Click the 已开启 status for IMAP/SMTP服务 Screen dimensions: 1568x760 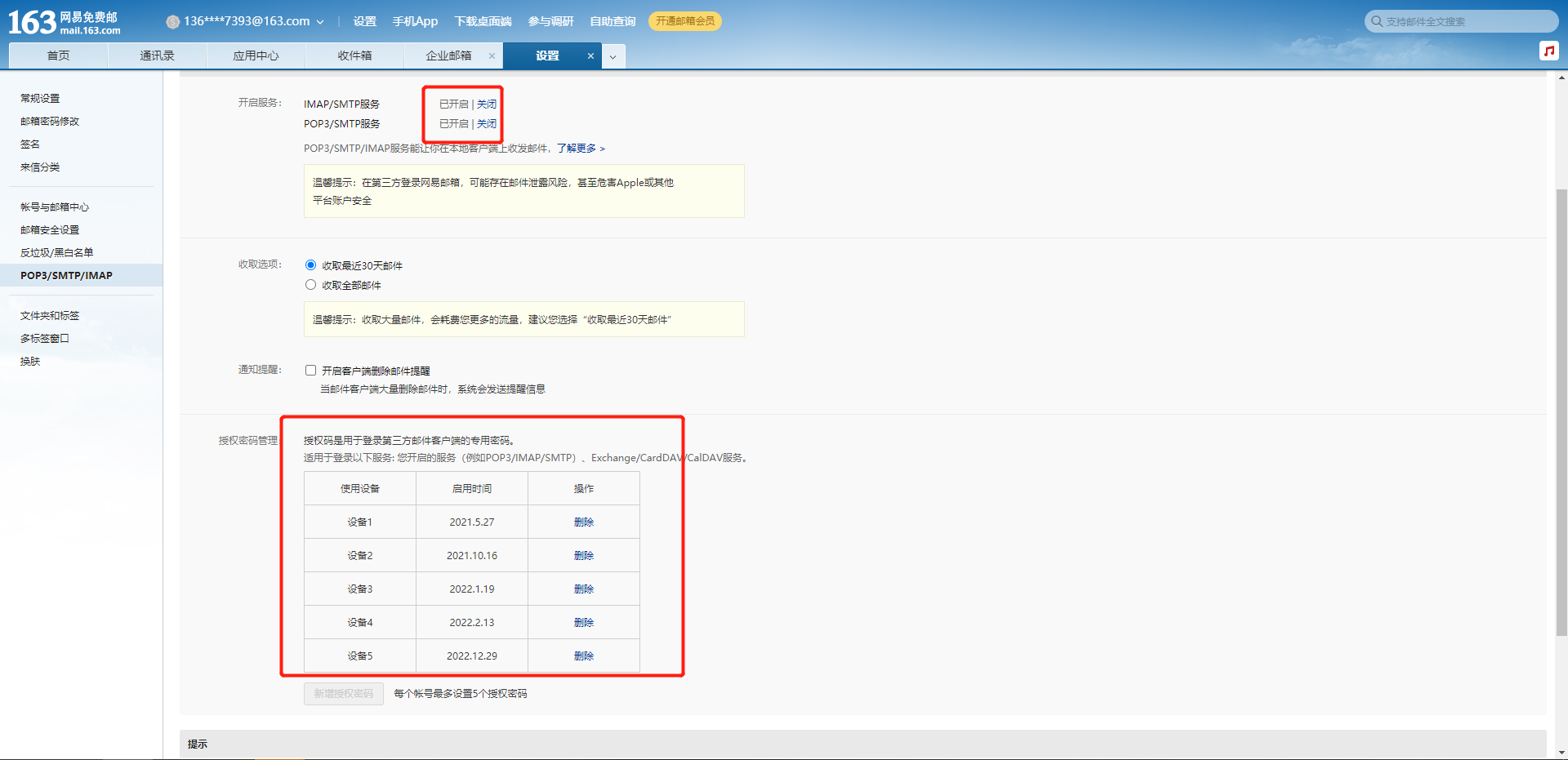pyautogui.click(x=454, y=104)
